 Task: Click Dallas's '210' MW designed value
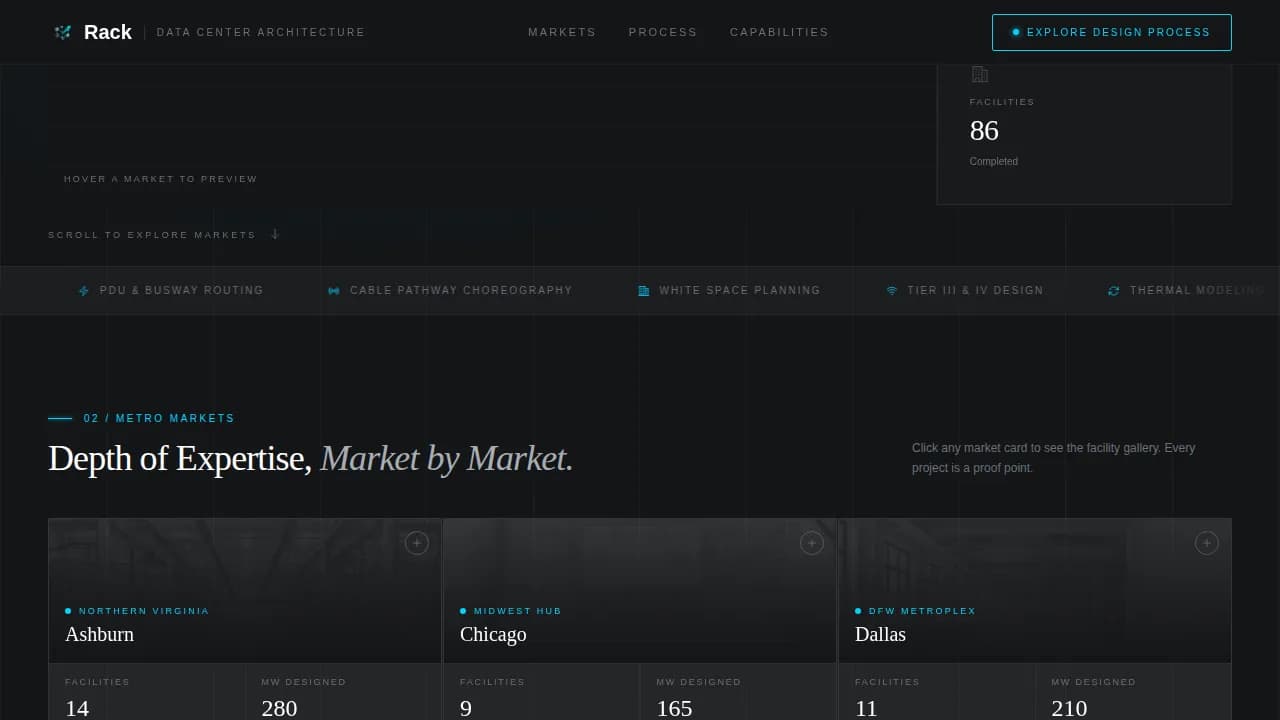(1069, 708)
